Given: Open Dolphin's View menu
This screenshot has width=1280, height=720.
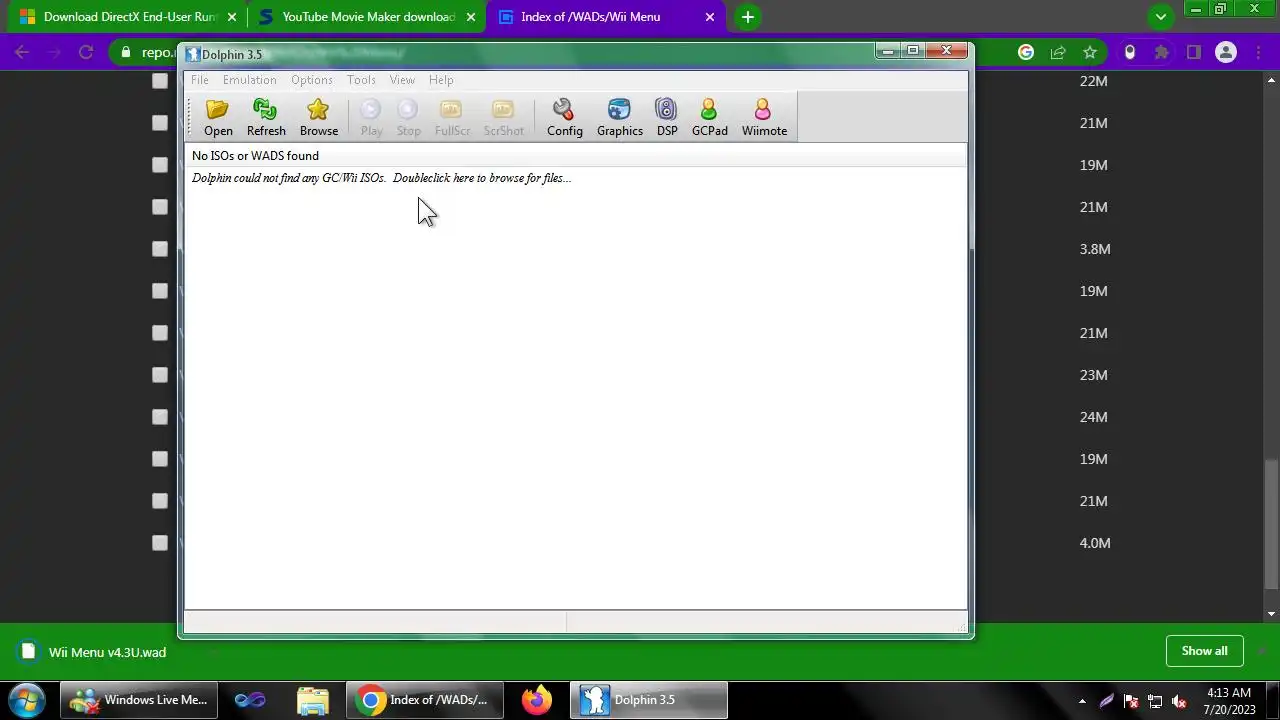Looking at the screenshot, I should coord(402,80).
